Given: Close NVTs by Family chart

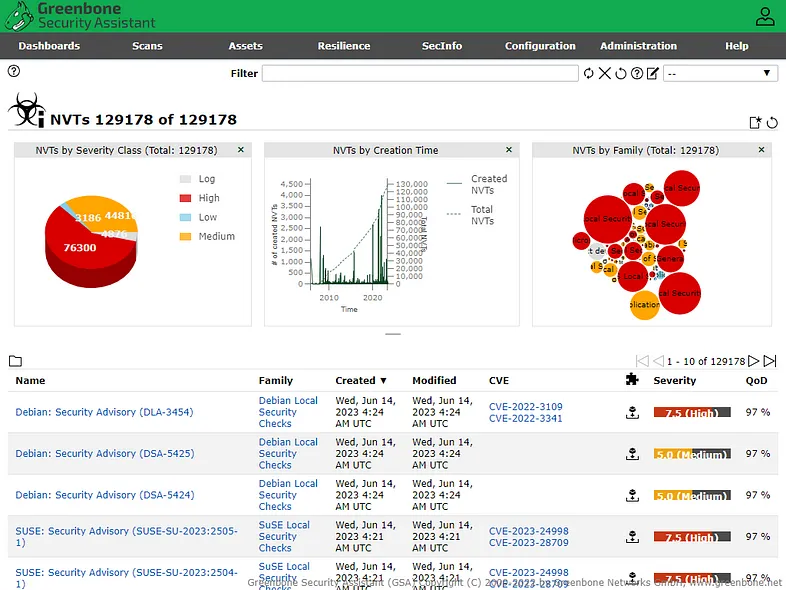Looking at the screenshot, I should tap(761, 150).
